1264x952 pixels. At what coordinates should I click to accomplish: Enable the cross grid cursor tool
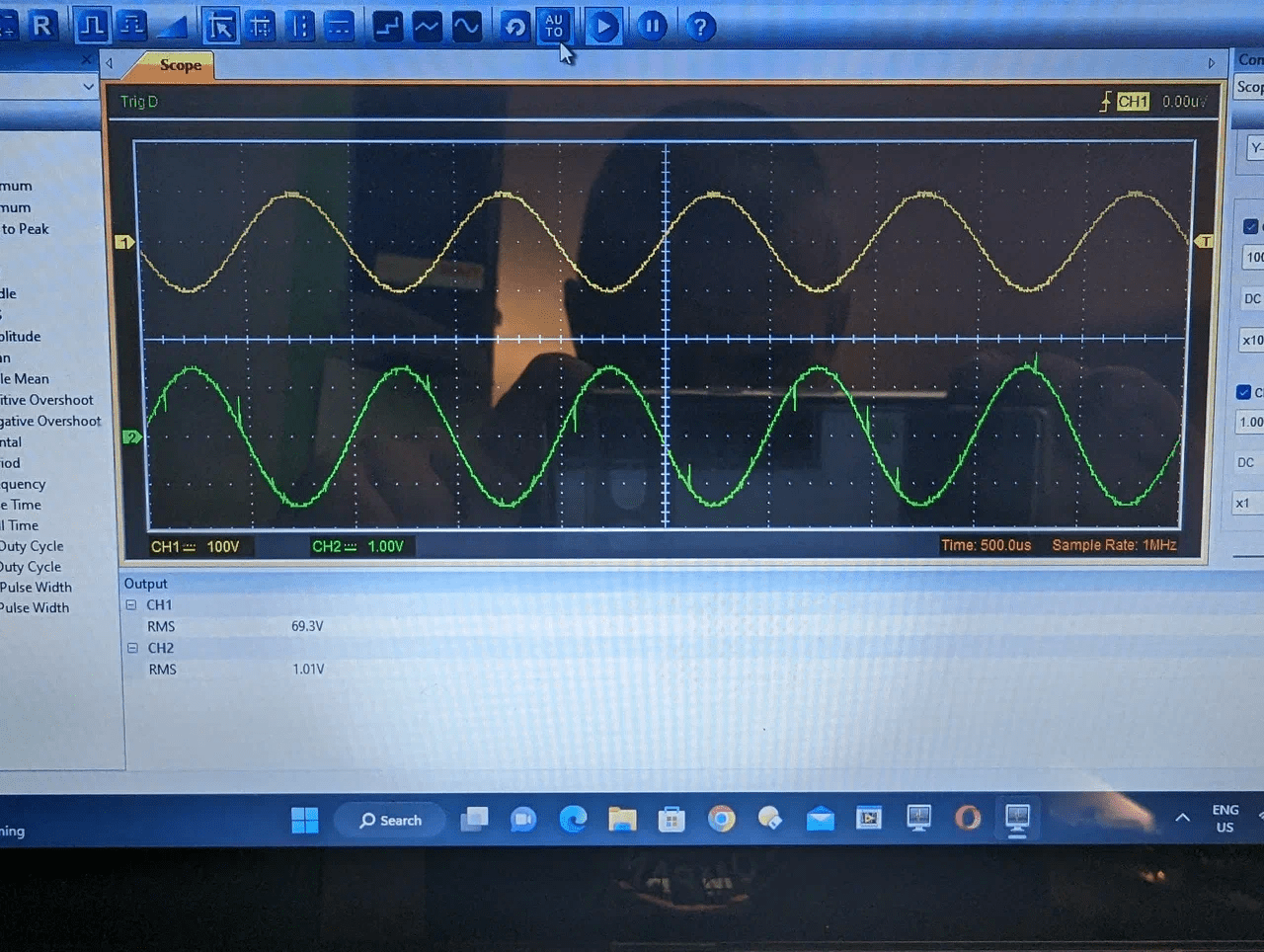click(x=261, y=26)
